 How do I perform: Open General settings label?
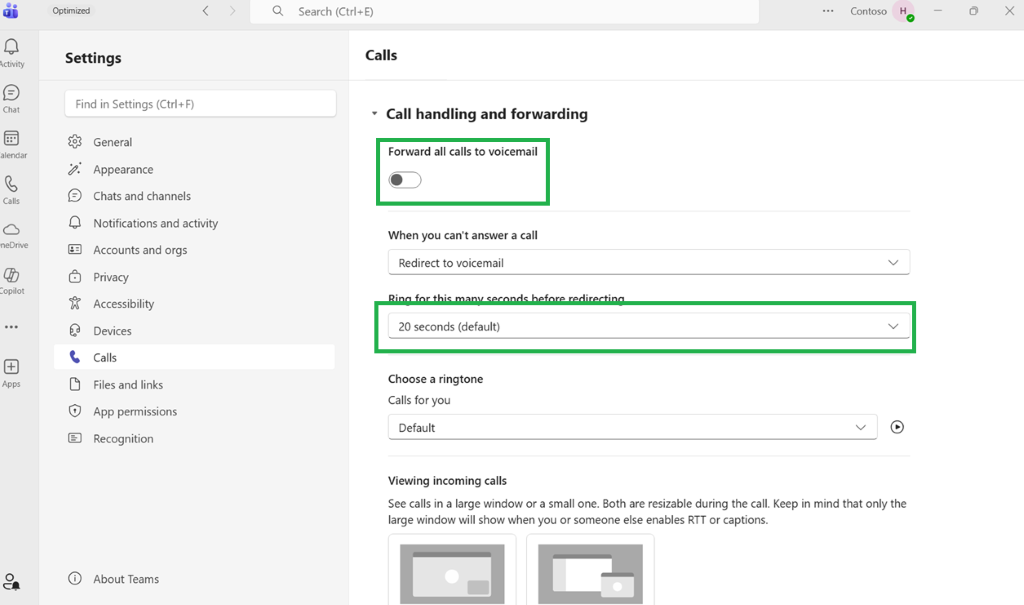pyautogui.click(x=112, y=142)
